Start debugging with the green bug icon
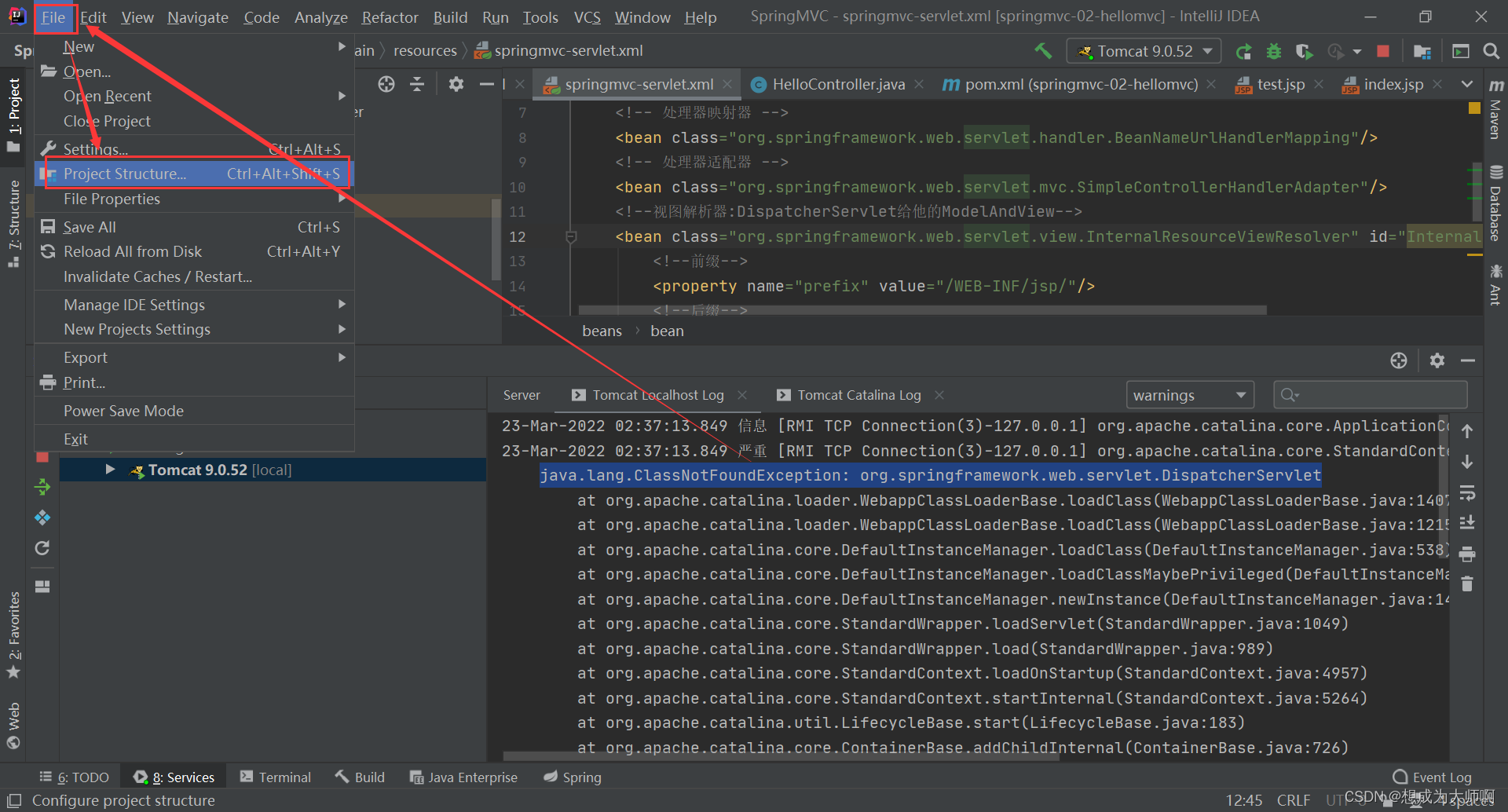This screenshot has height=812, width=1508. coord(1274,52)
